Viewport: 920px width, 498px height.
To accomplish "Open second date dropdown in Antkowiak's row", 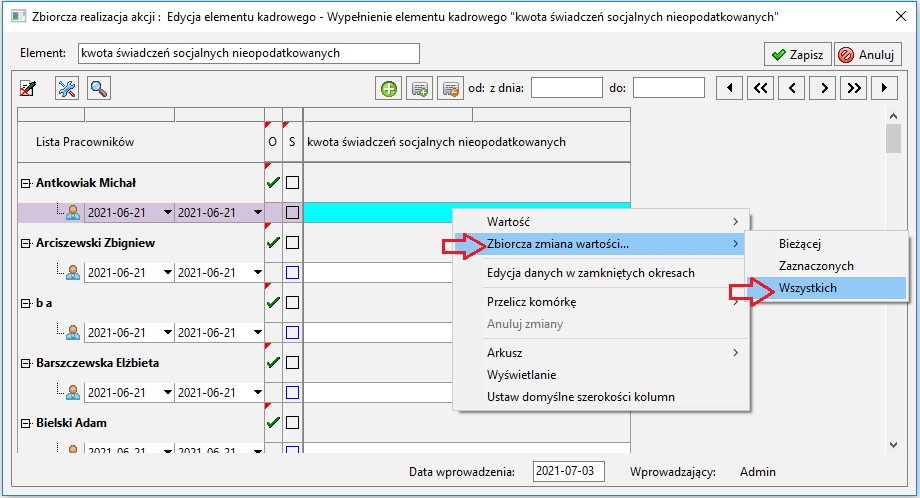I will pyautogui.click(x=258, y=212).
